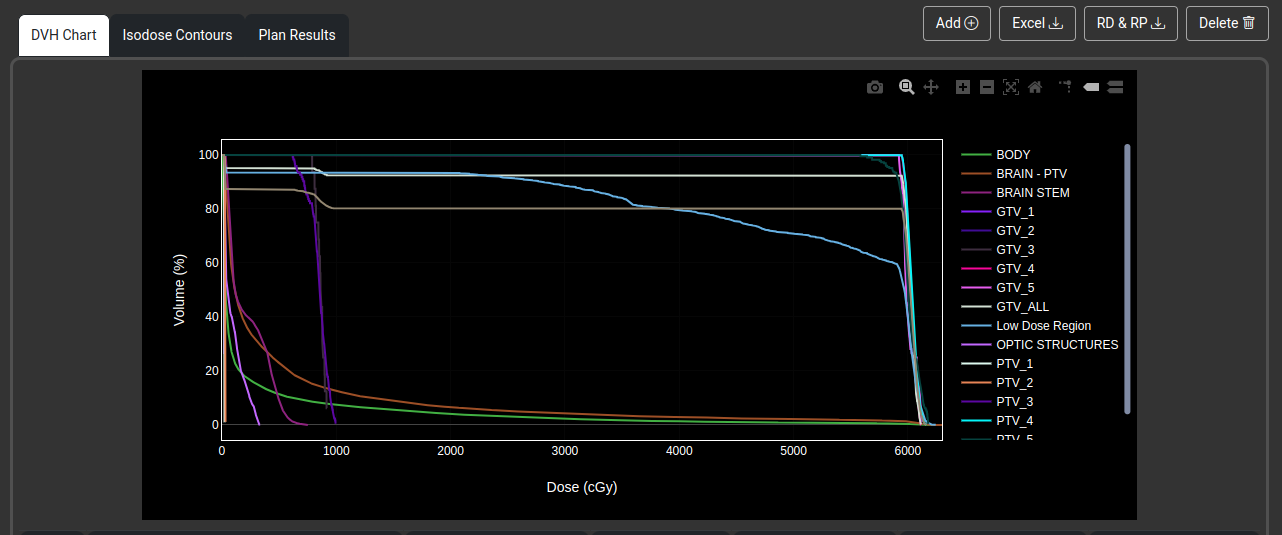The width and height of the screenshot is (1282, 535).
Task: Hide the BRAIN STEM legend entry
Action: coord(1032,193)
